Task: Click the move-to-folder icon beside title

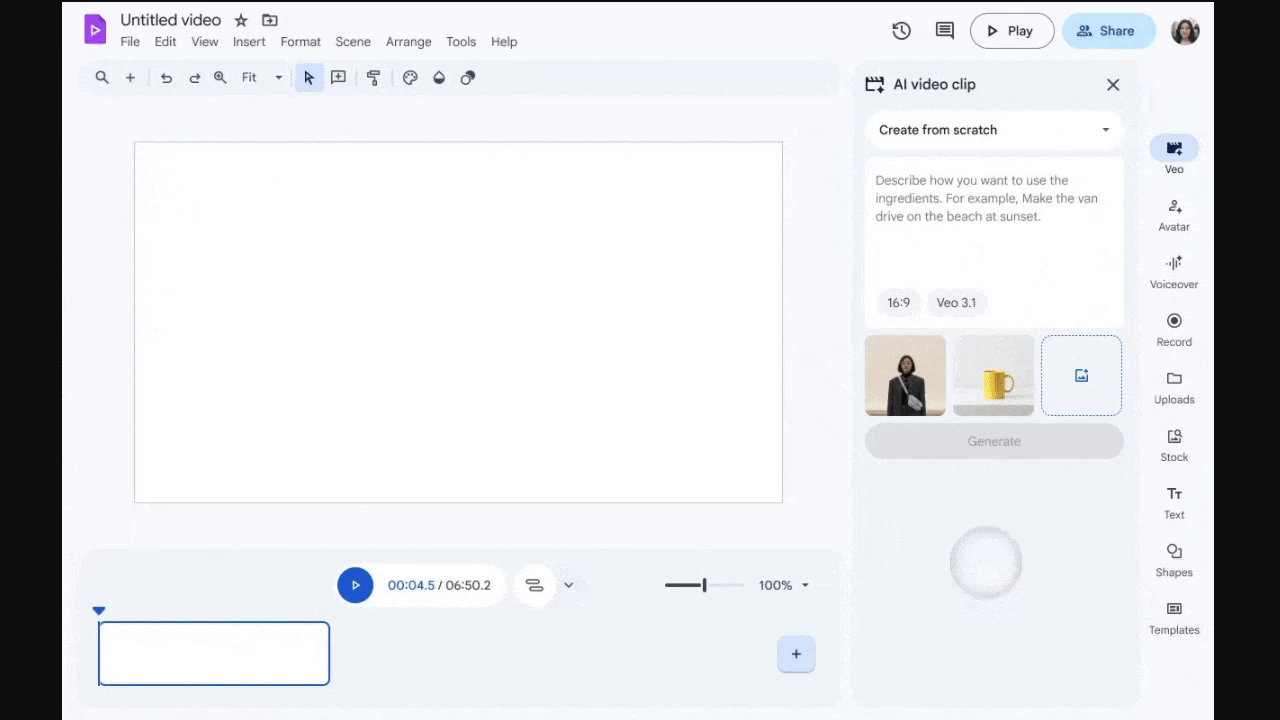Action: point(270,20)
